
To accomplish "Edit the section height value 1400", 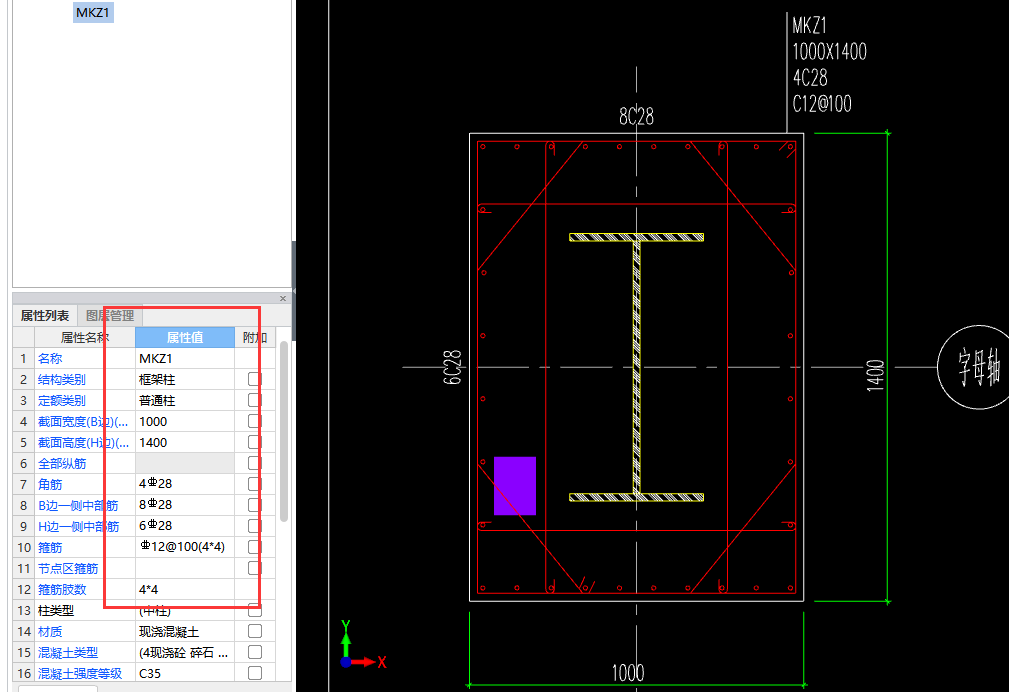I will coord(185,442).
